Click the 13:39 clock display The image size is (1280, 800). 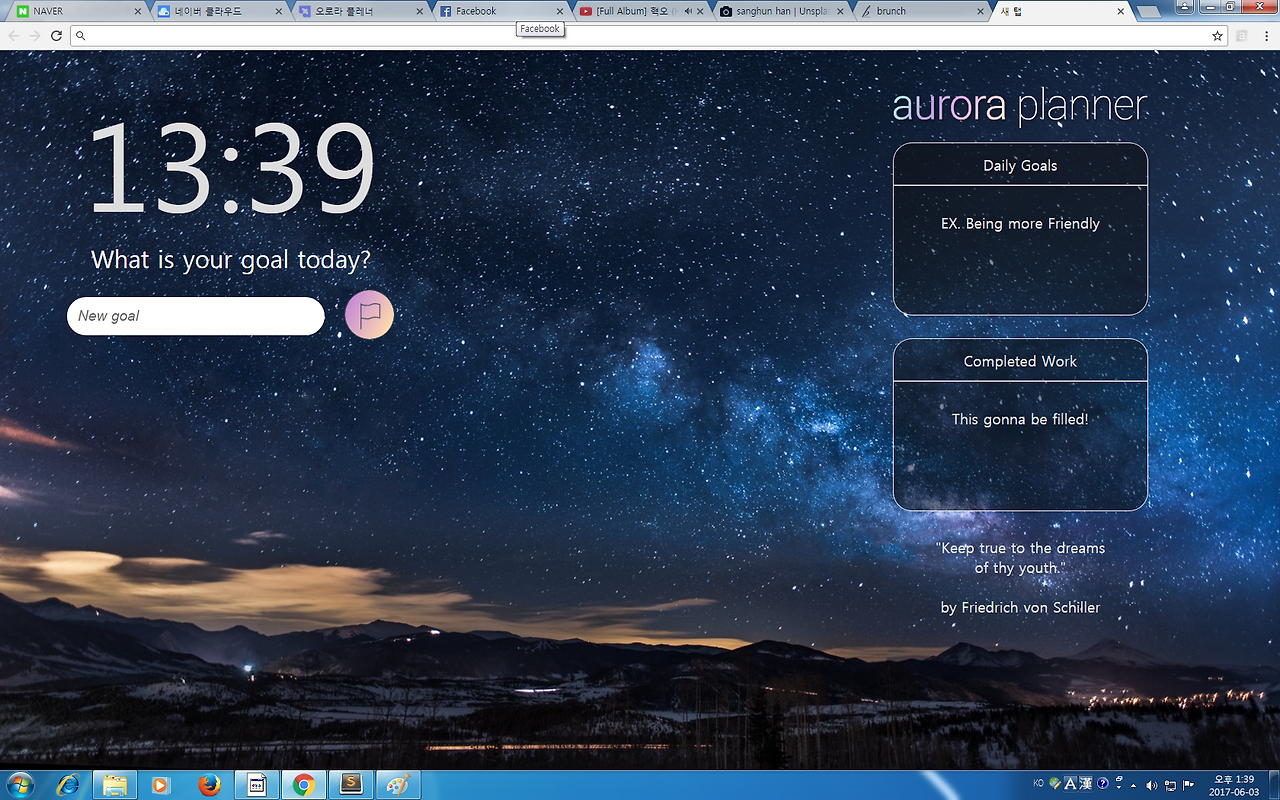tap(231, 170)
